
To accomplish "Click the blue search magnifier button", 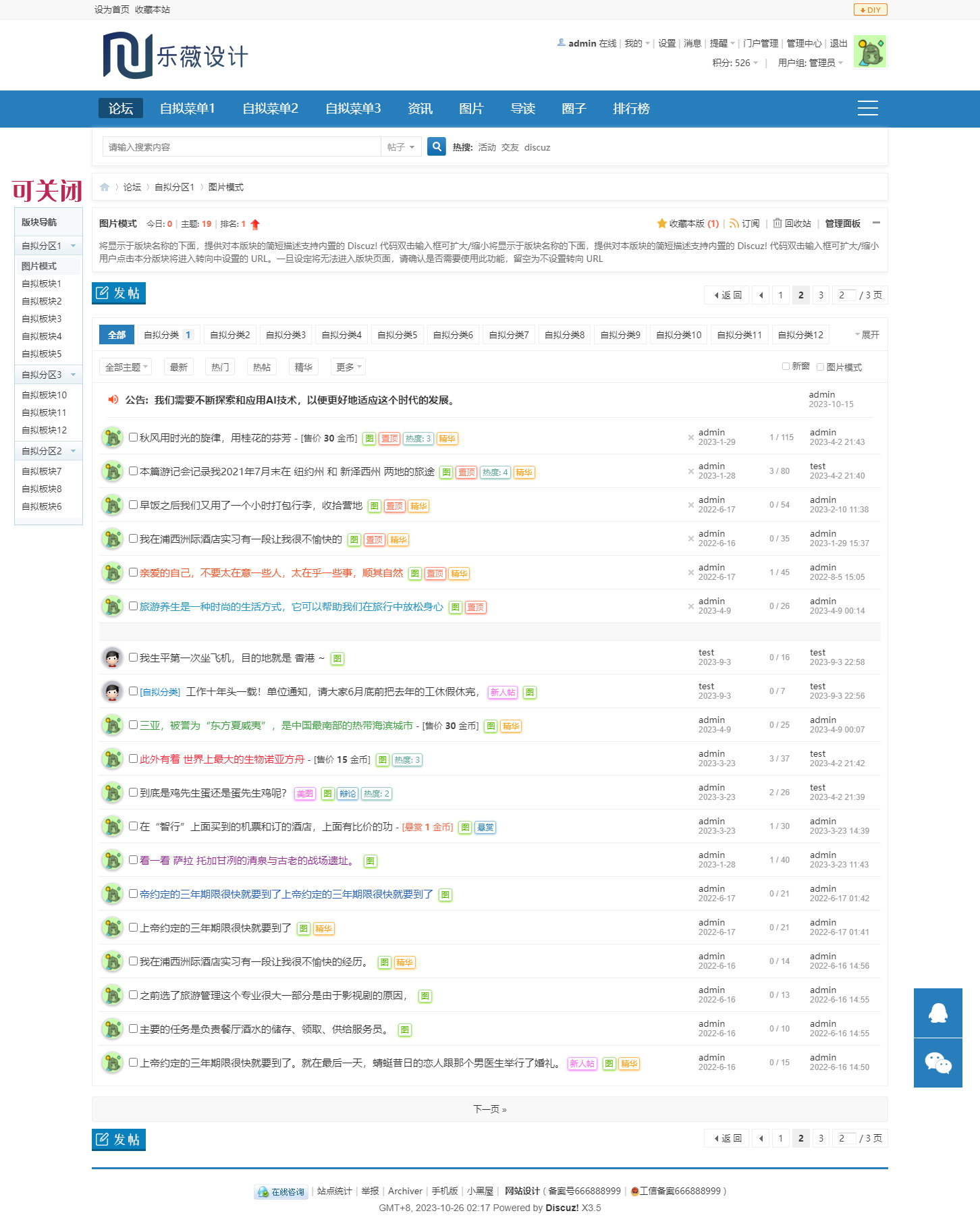I will [437, 146].
